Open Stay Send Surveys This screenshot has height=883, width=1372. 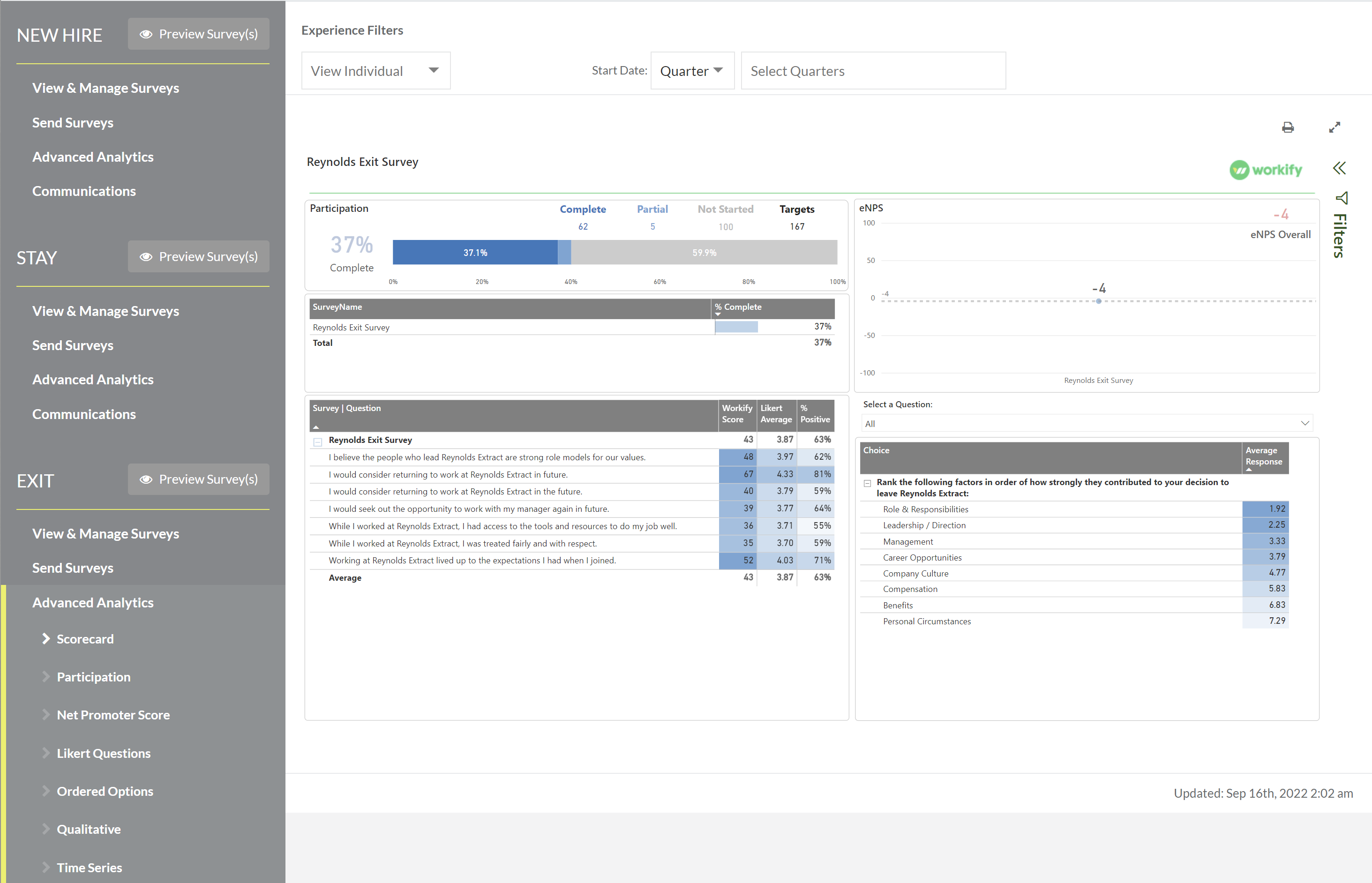[x=73, y=345]
